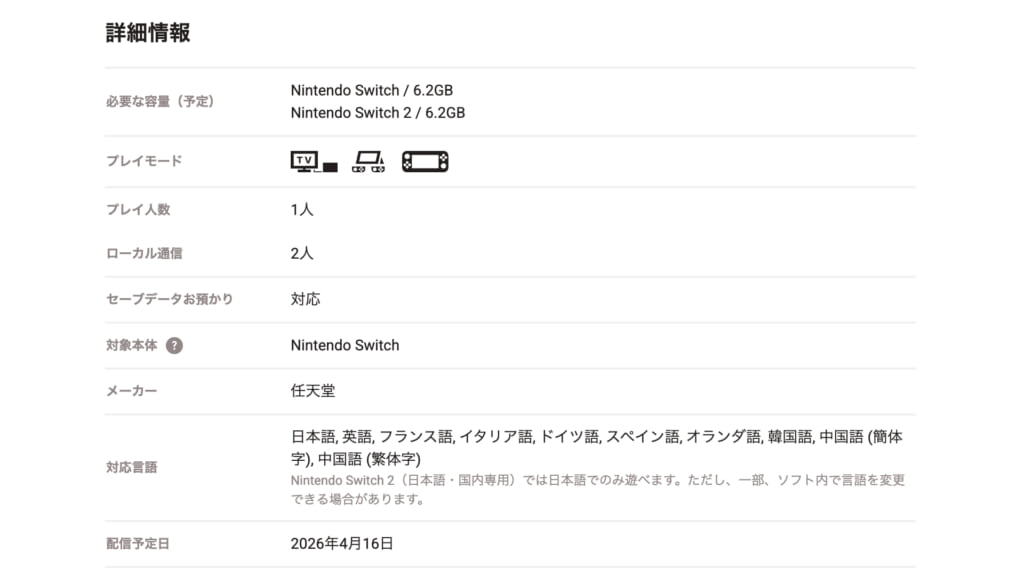Select the プレイモード row label
Image resolution: width=1024 pixels, height=576 pixels.
(144, 162)
